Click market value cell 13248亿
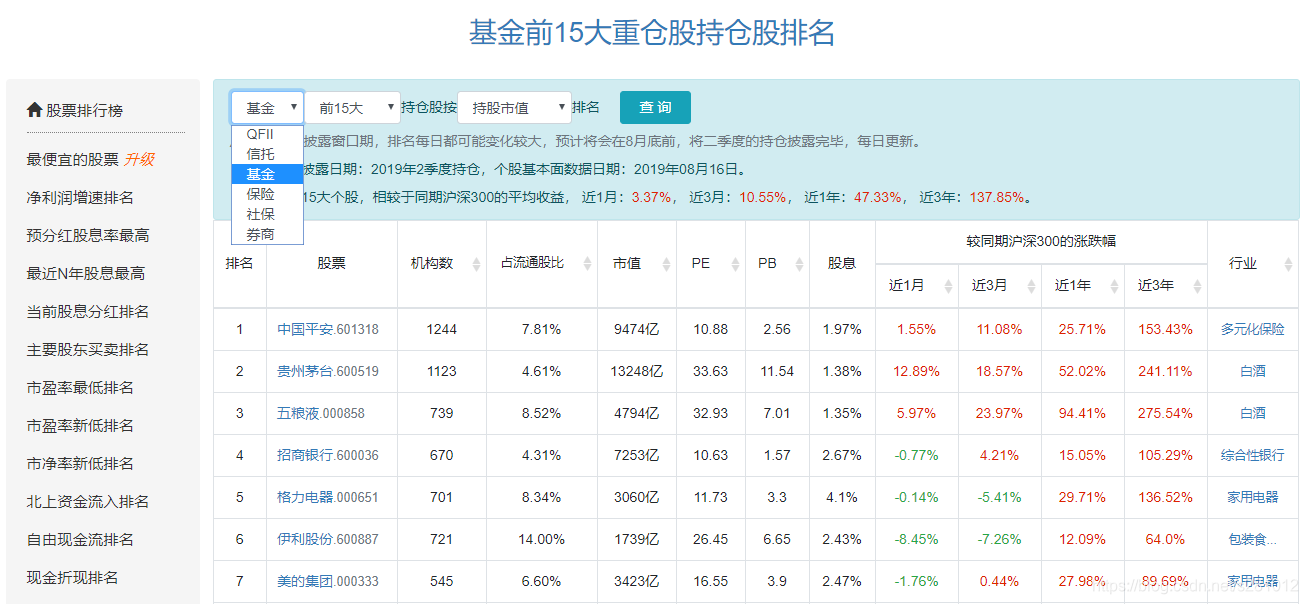 click(x=637, y=371)
